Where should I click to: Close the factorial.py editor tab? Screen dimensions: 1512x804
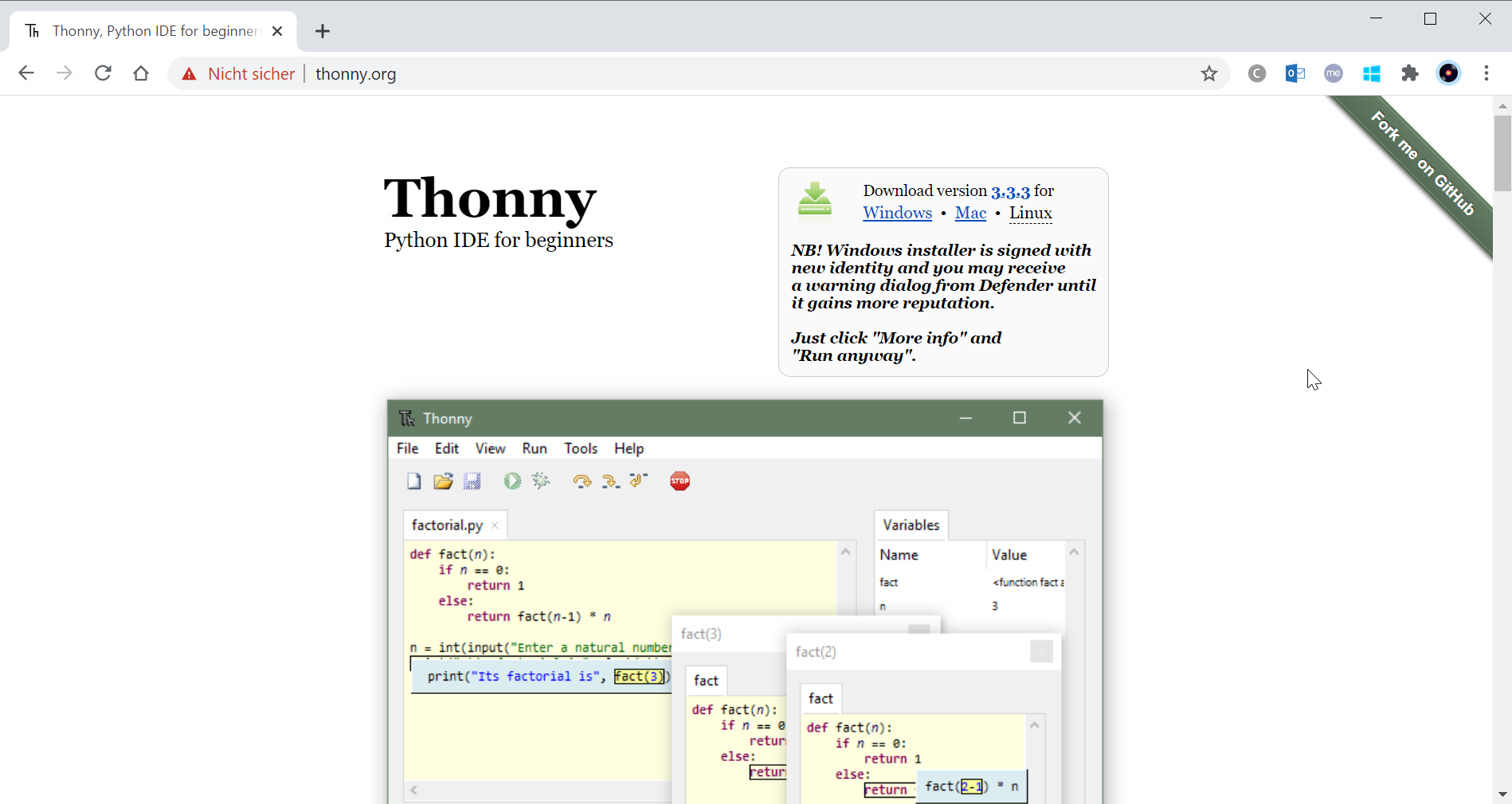click(x=495, y=525)
